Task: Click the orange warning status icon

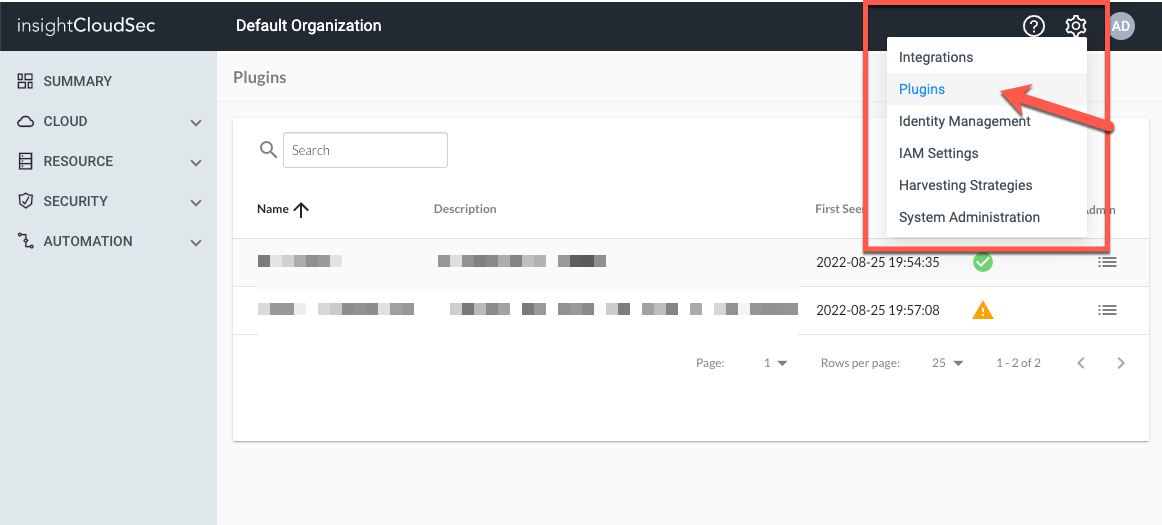Action: tap(983, 310)
